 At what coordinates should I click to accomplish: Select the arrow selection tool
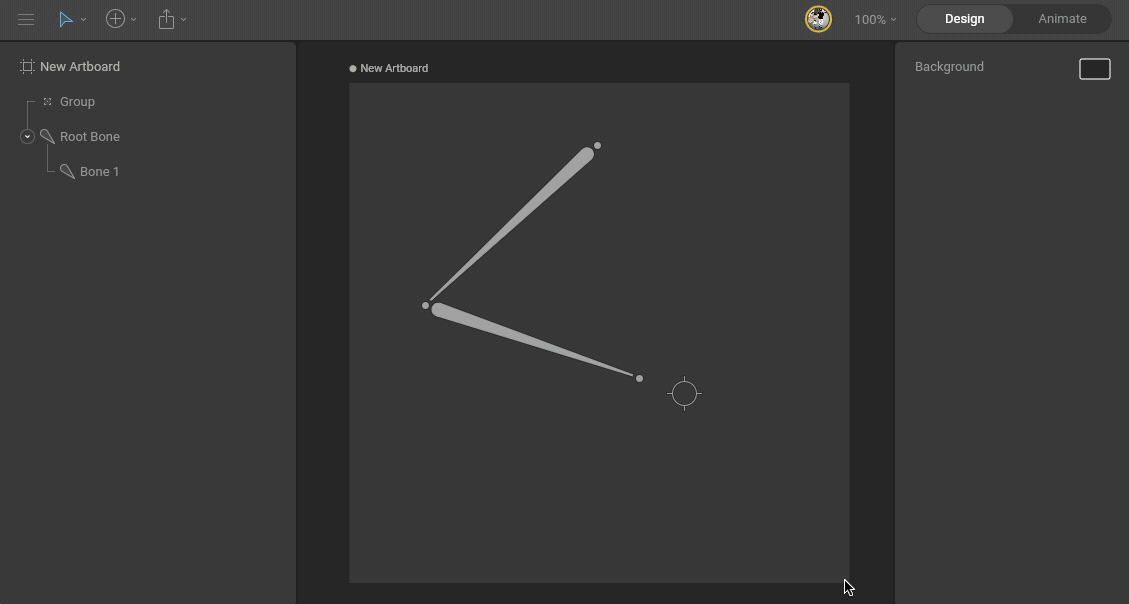pos(66,19)
